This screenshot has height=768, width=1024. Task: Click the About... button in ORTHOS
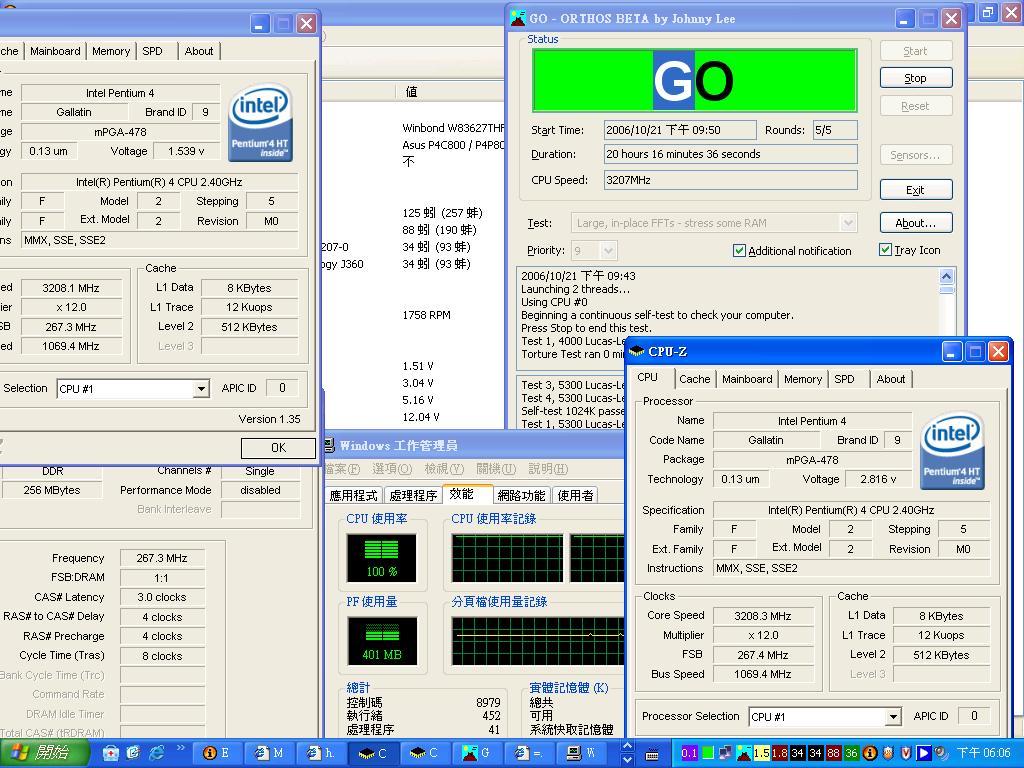(915, 223)
